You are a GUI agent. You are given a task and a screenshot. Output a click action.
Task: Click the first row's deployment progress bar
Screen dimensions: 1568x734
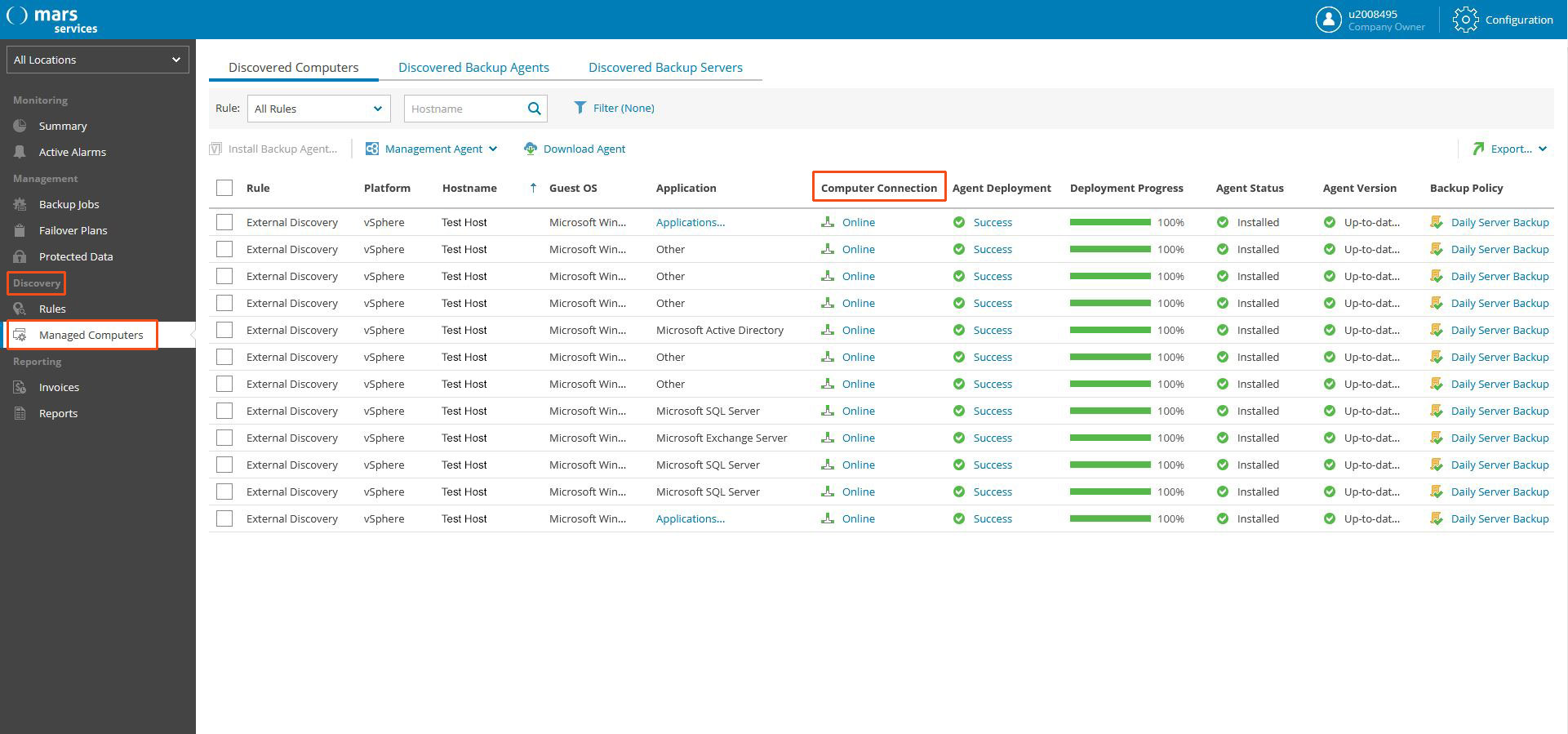1110,222
